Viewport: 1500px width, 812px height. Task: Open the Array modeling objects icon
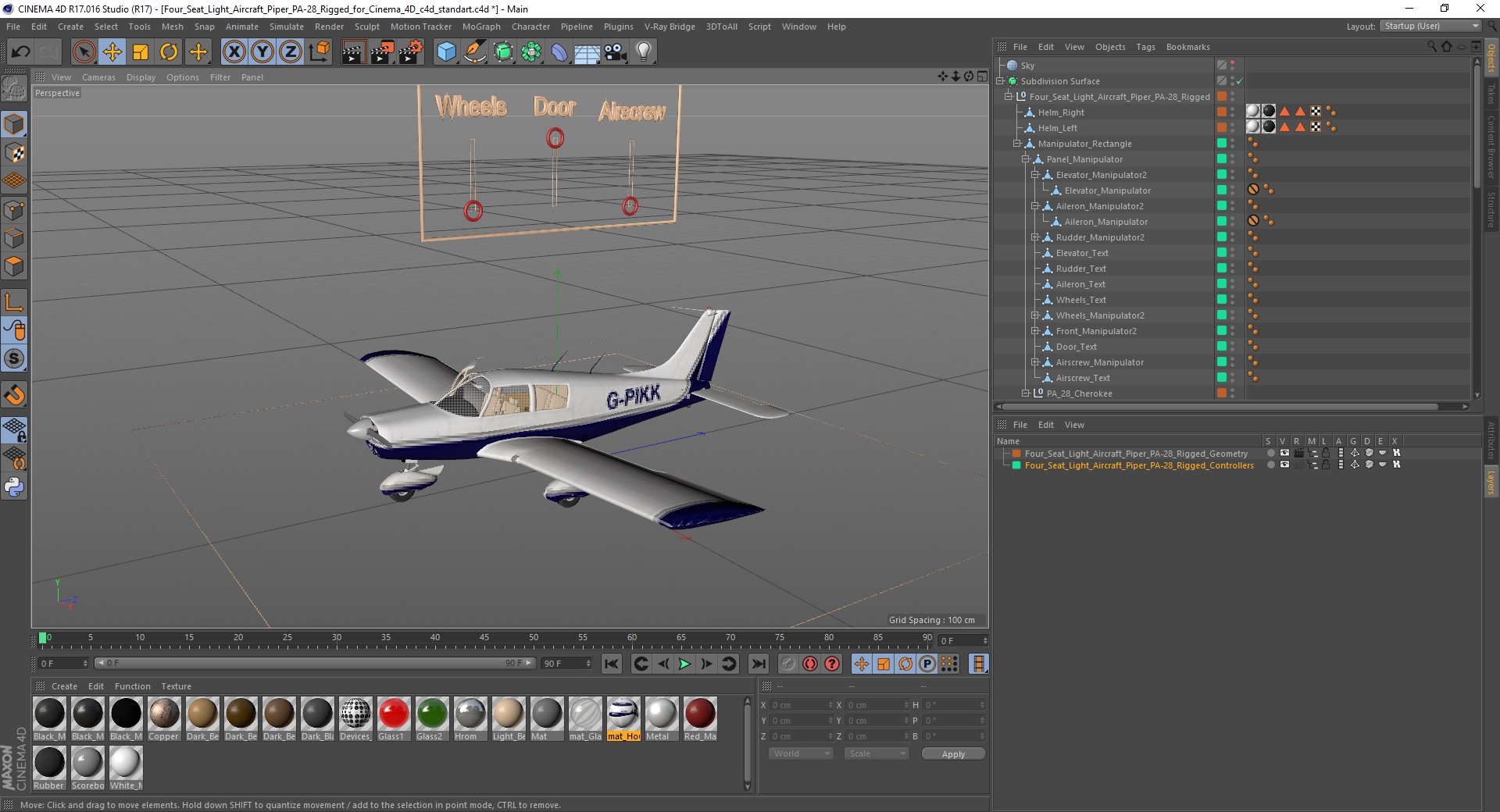point(532,52)
